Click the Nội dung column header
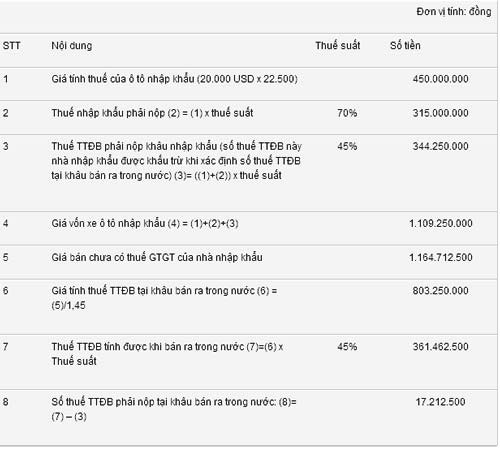Image resolution: width=500 pixels, height=452 pixels. point(72,45)
